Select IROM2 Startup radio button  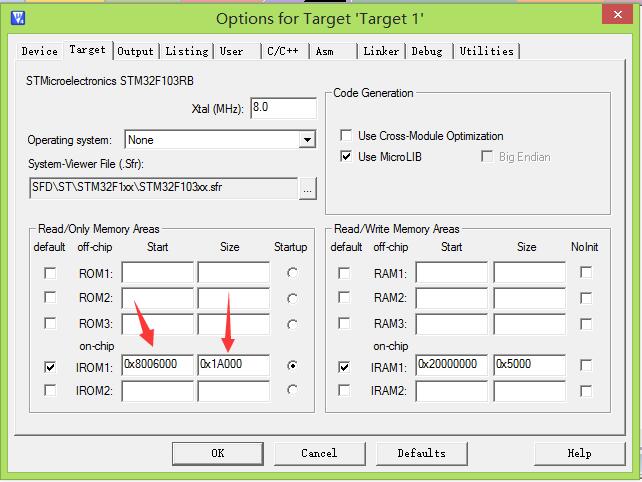[292, 390]
